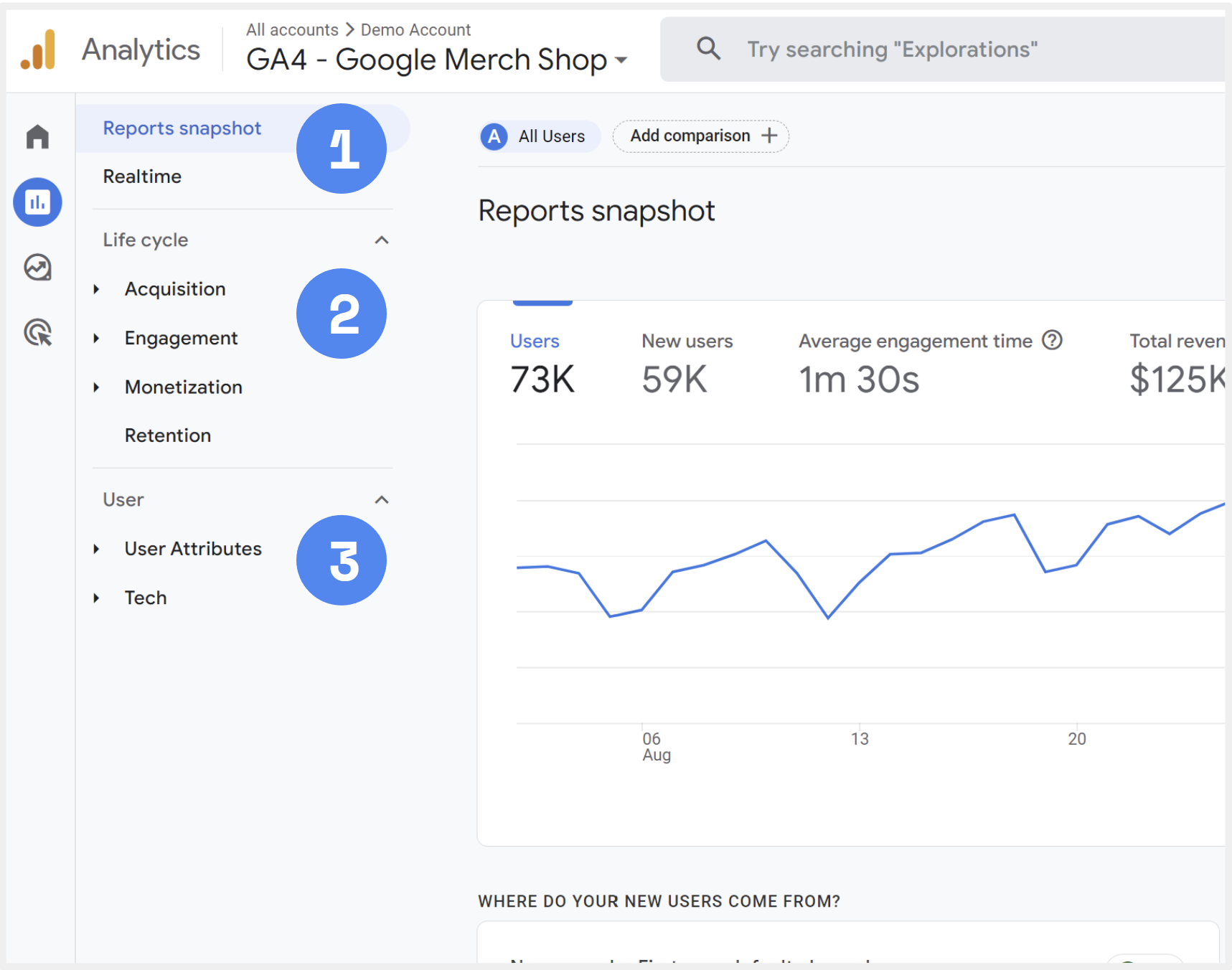Click the User section heading

pos(123,499)
